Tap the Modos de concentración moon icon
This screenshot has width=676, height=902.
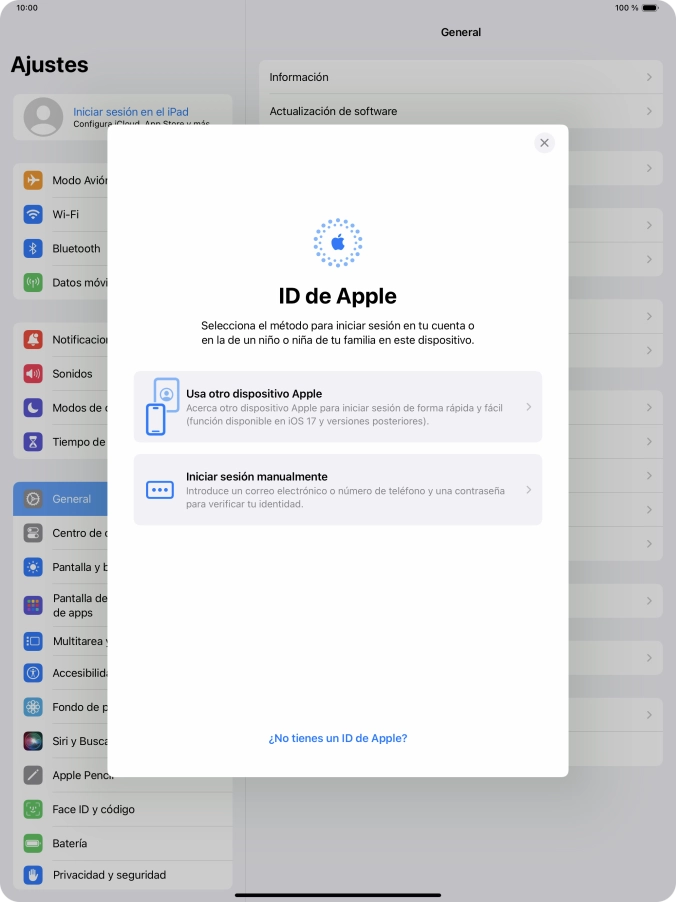pos(33,408)
